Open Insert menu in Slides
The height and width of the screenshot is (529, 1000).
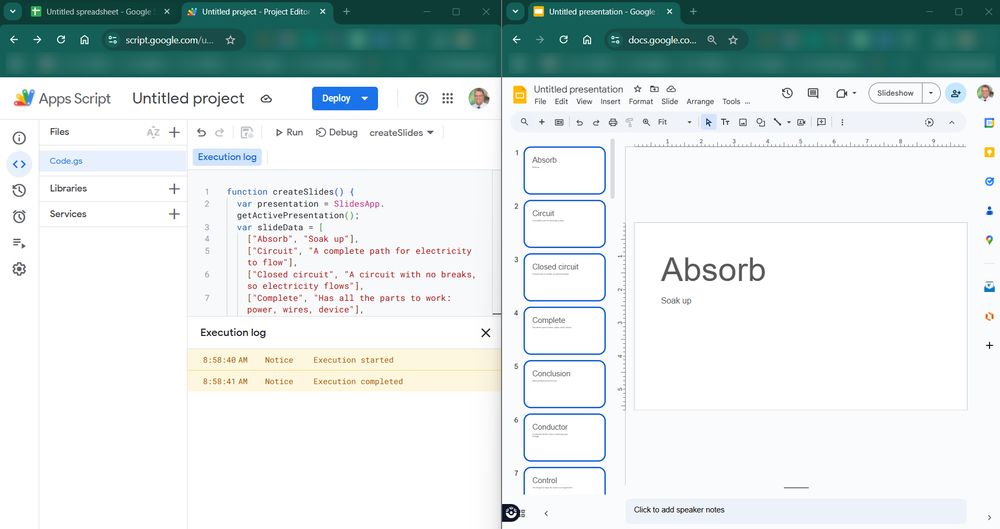(610, 101)
